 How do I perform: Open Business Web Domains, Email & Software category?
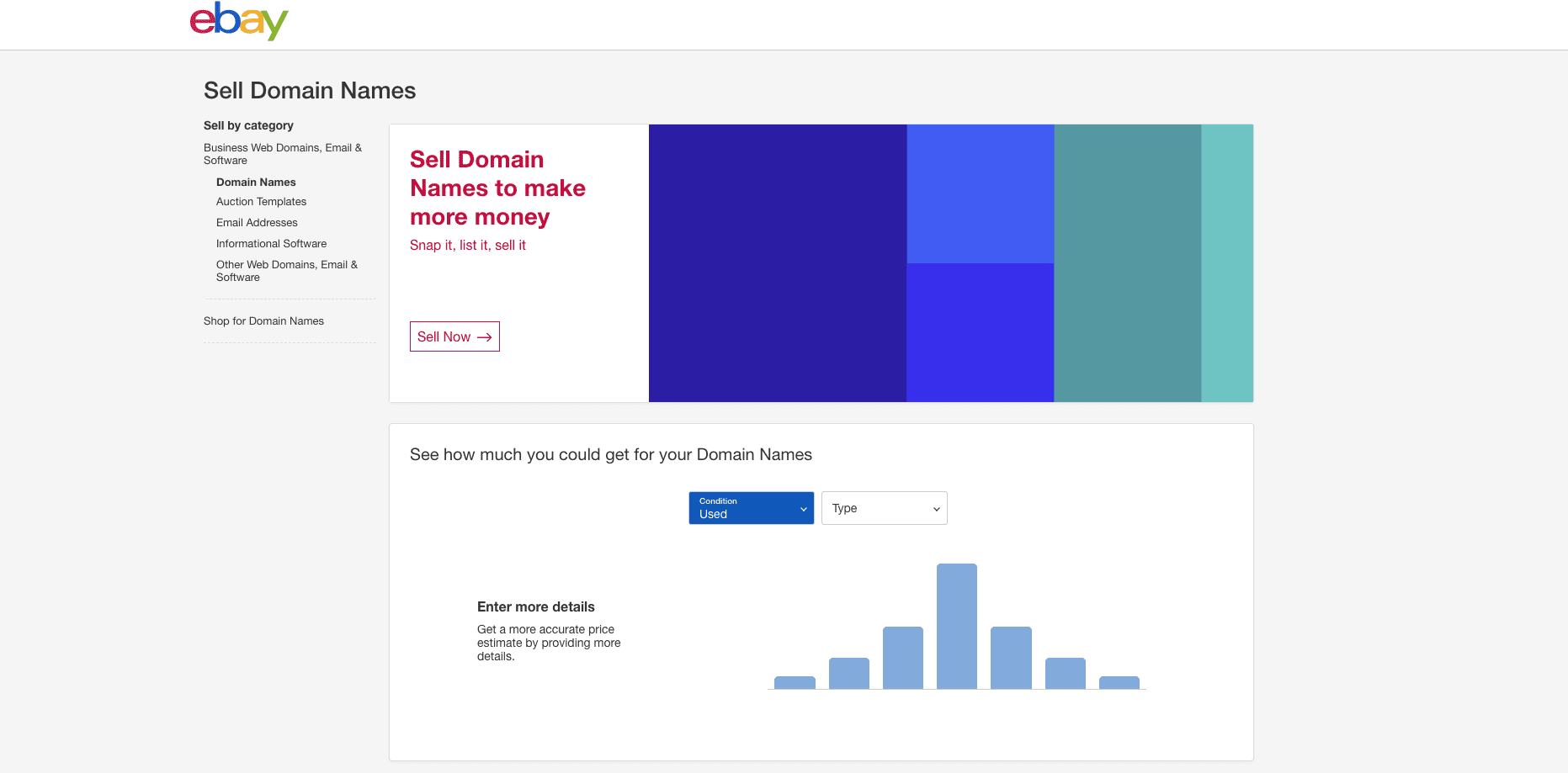coord(283,154)
